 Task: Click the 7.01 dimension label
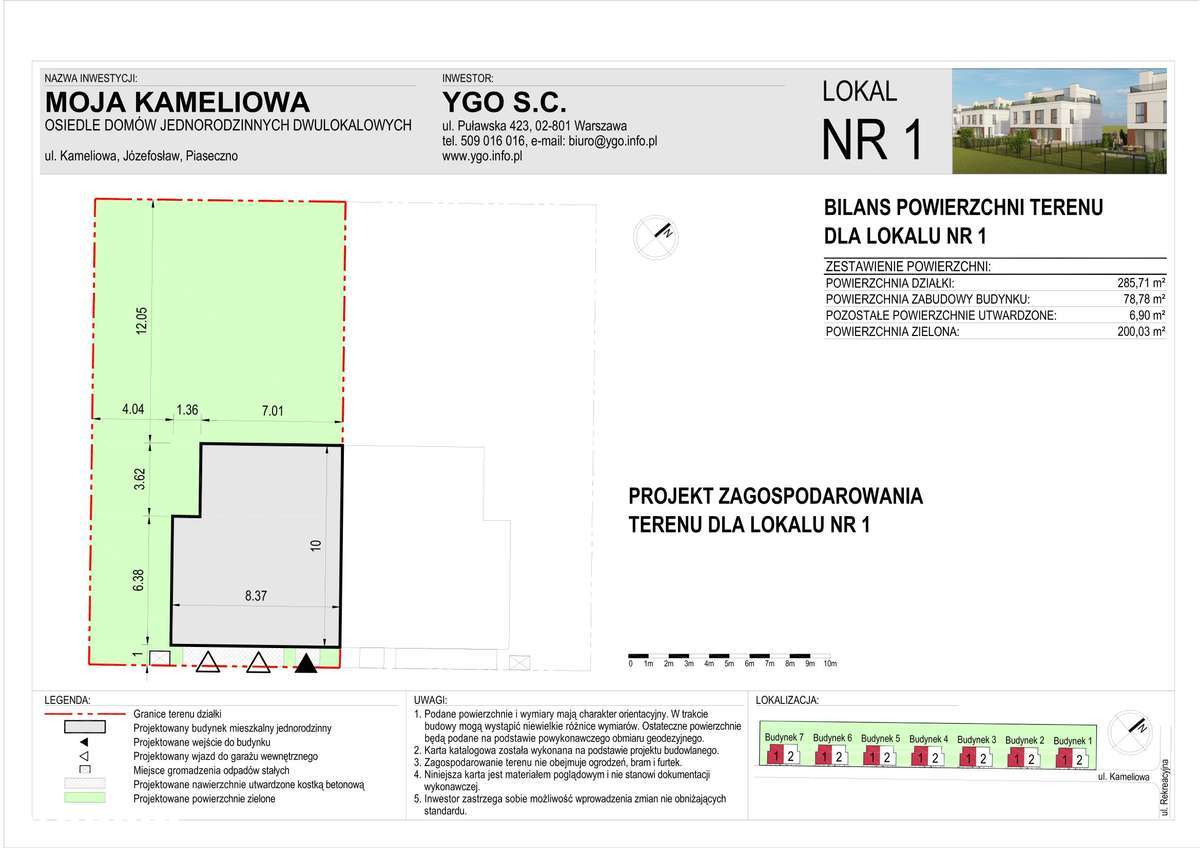click(x=271, y=409)
